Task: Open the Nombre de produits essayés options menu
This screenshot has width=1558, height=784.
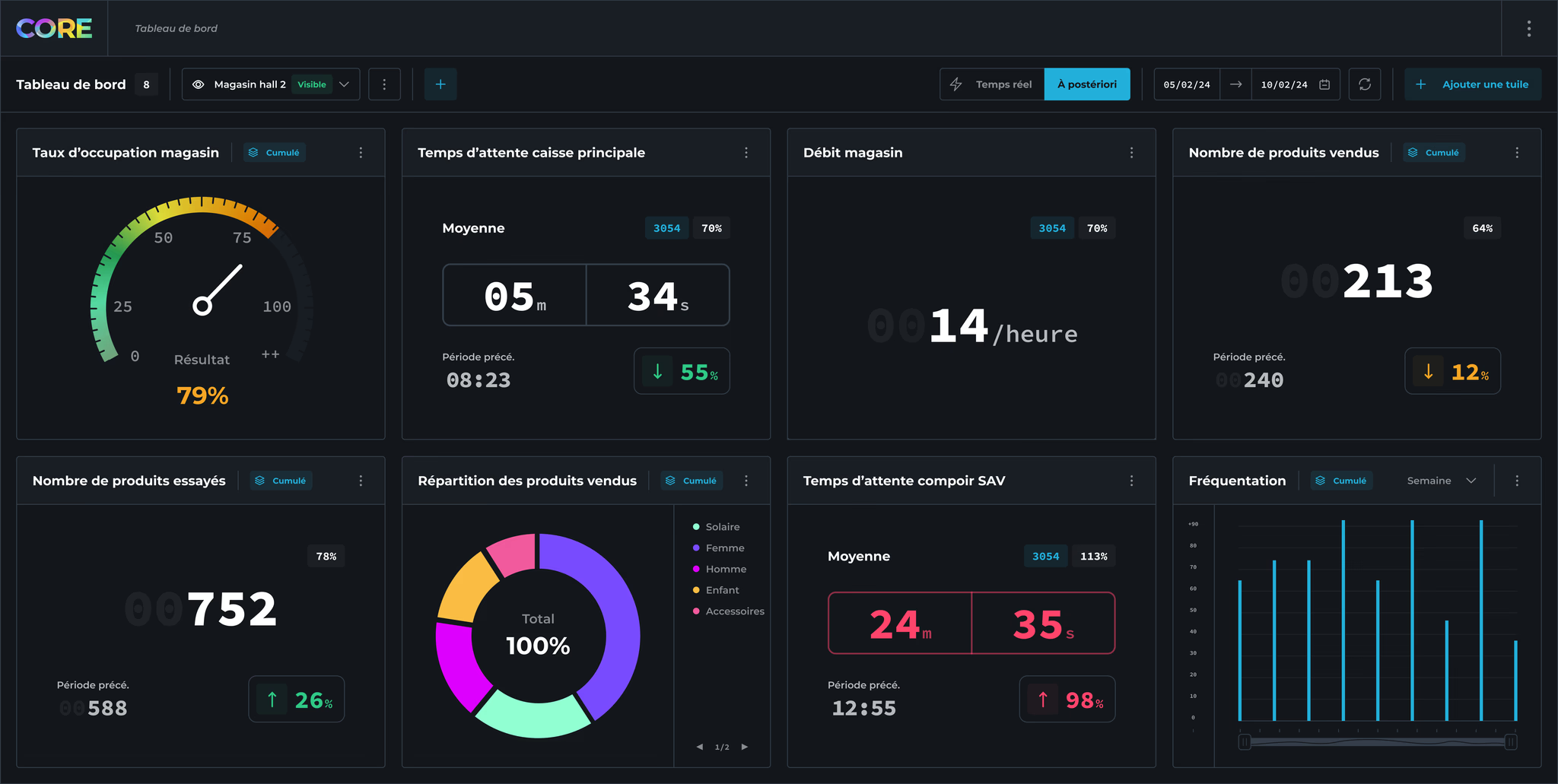Action: (361, 480)
